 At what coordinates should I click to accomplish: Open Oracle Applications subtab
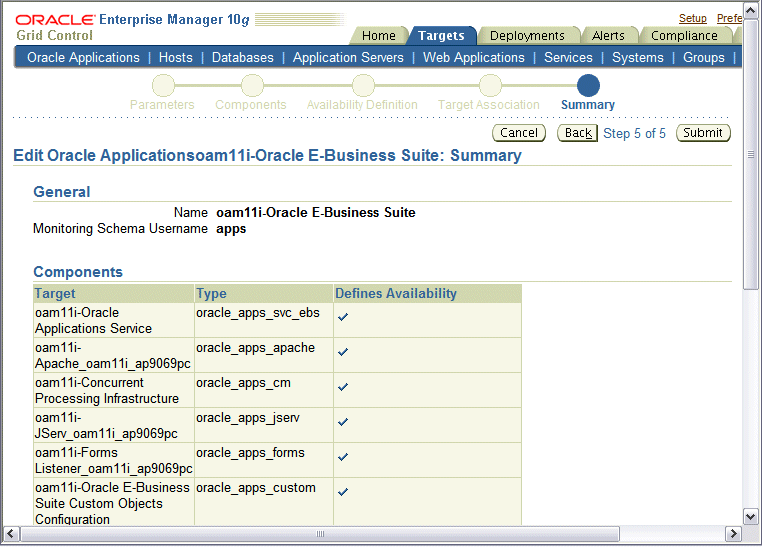tap(83, 57)
